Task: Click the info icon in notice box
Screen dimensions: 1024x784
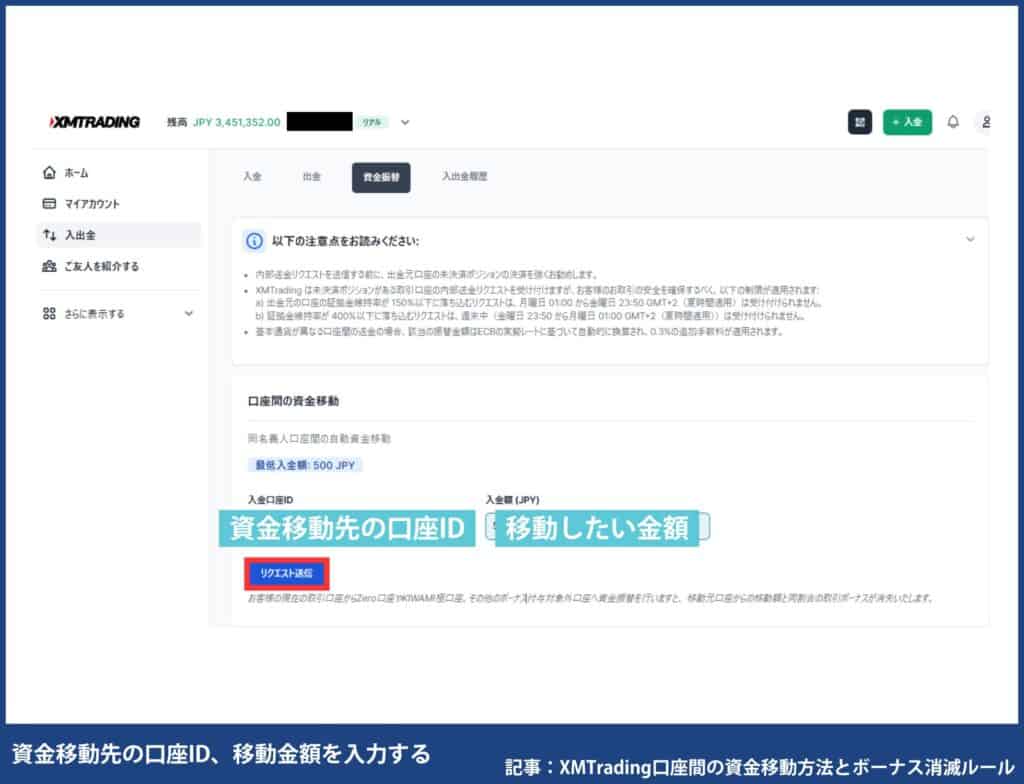Action: 254,241
